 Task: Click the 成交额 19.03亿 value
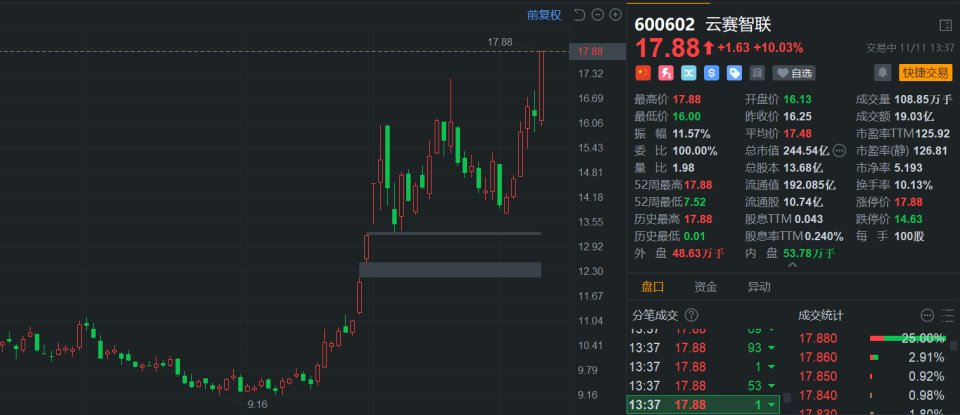914,116
